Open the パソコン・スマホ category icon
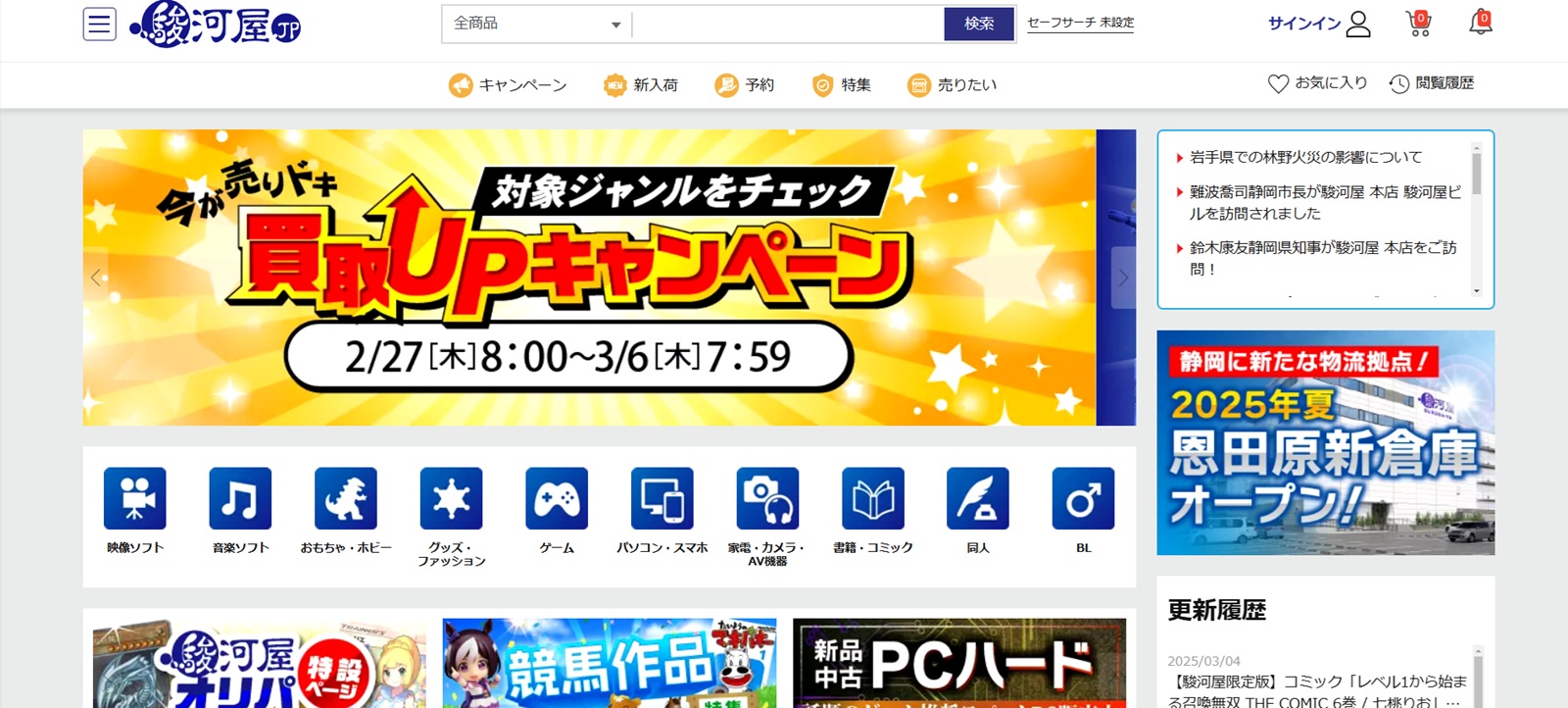The width and height of the screenshot is (1568, 708). tap(661, 499)
